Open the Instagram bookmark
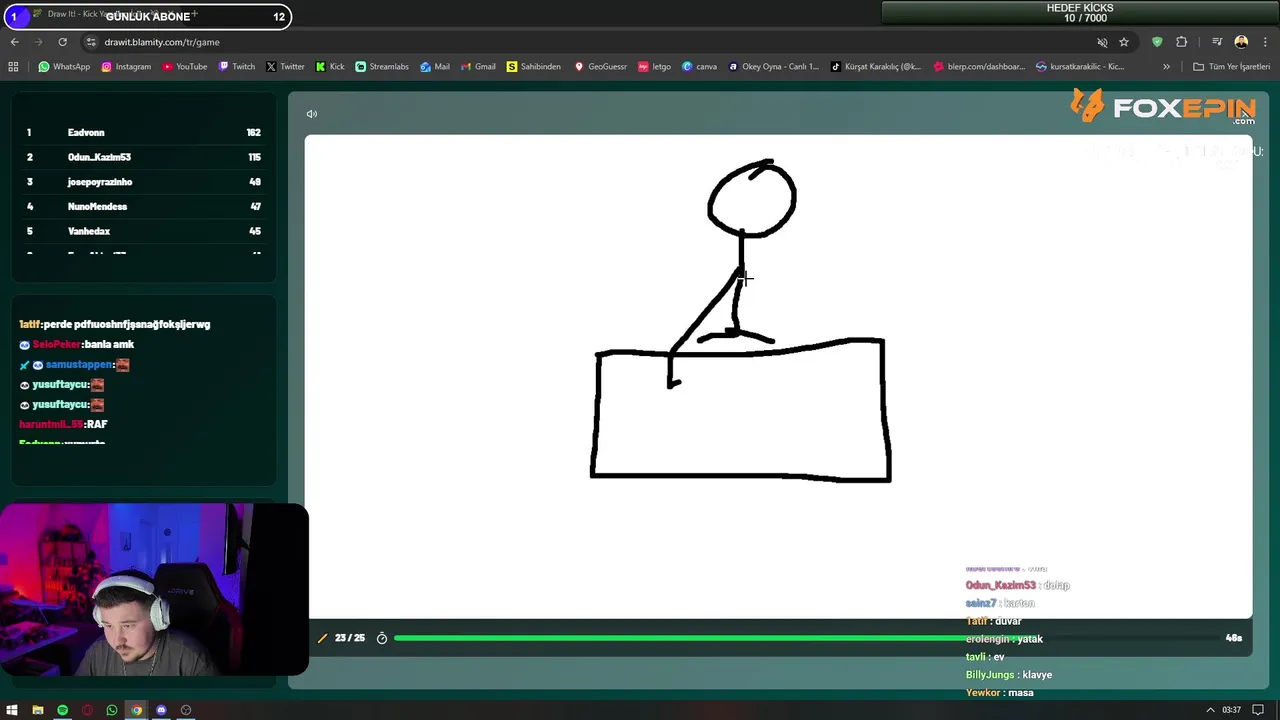The image size is (1280, 720). 126,67
